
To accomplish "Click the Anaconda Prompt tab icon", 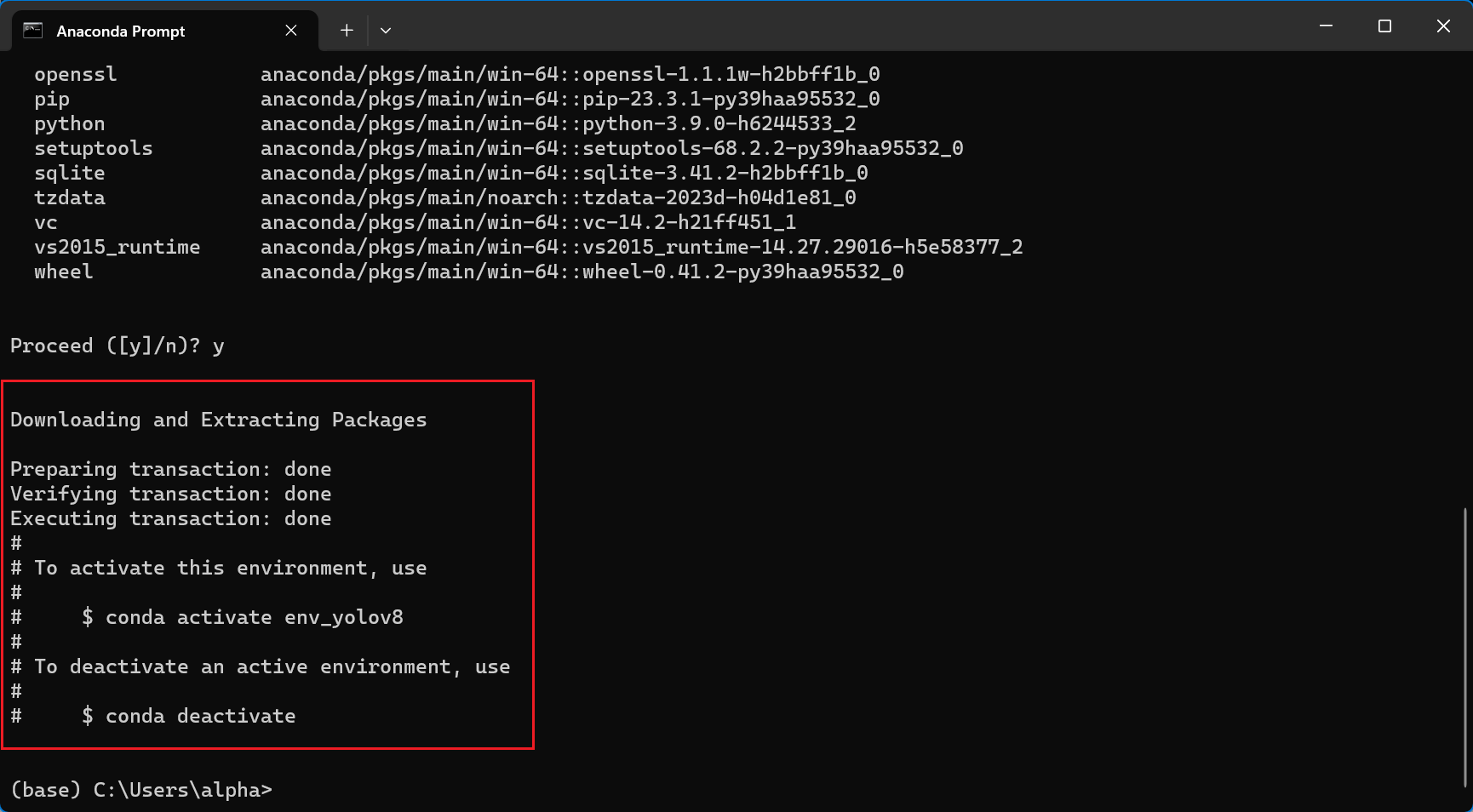I will (32, 31).
